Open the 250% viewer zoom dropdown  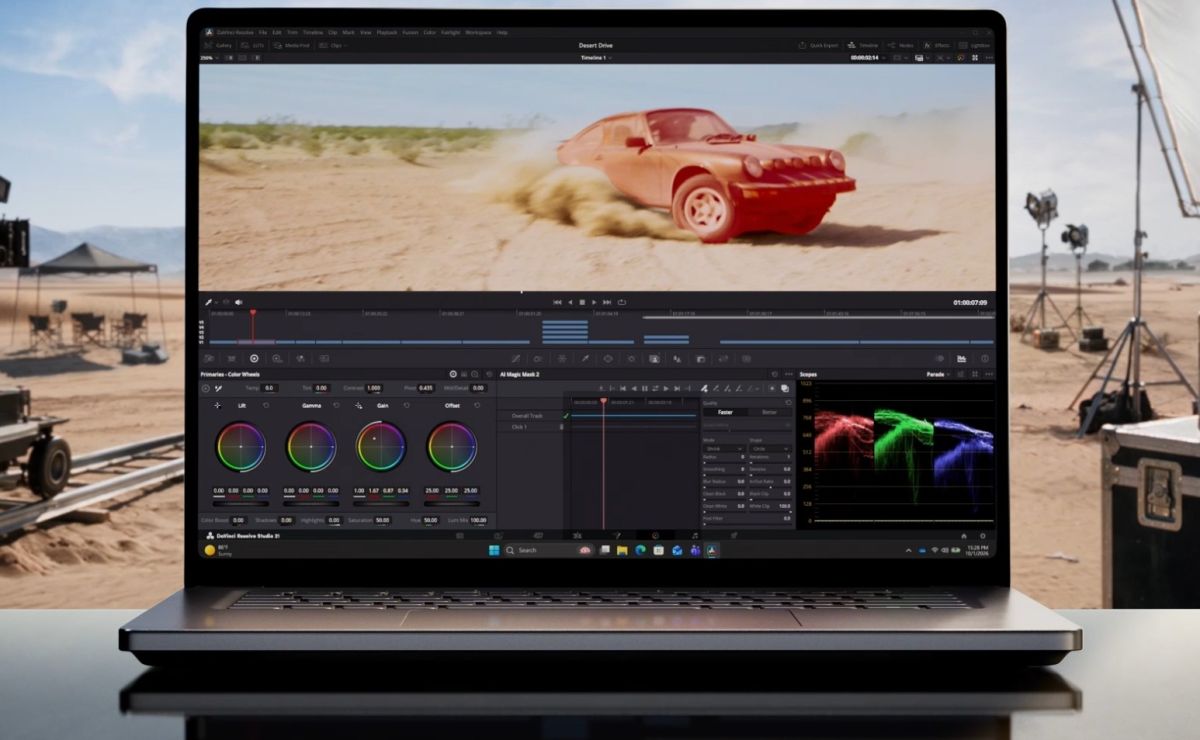point(209,58)
